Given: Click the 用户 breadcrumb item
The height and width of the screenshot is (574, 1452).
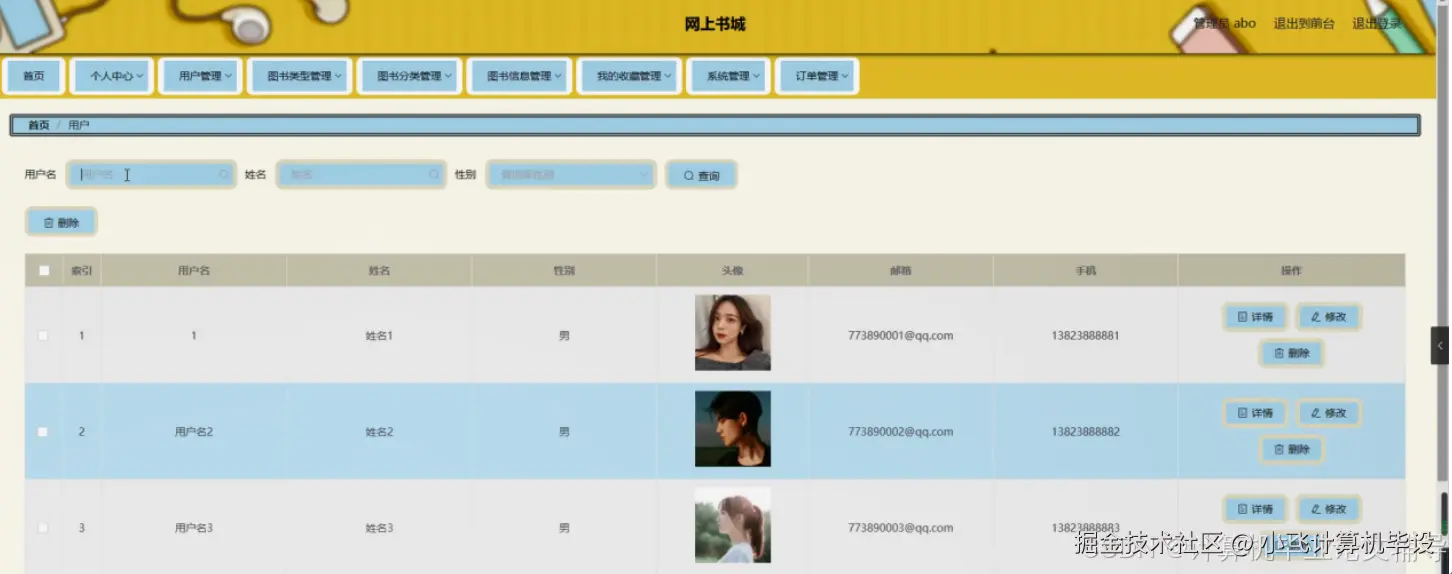Looking at the screenshot, I should [x=79, y=126].
